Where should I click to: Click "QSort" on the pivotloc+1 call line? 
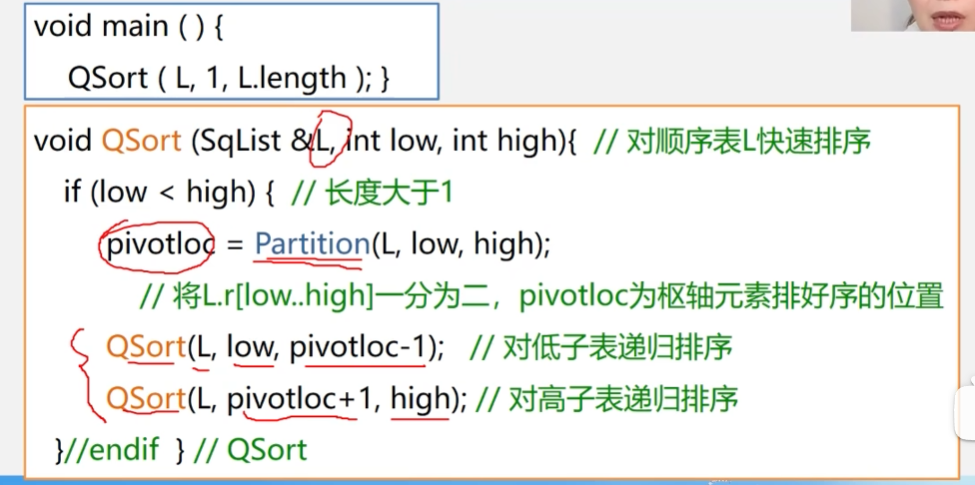(147, 399)
